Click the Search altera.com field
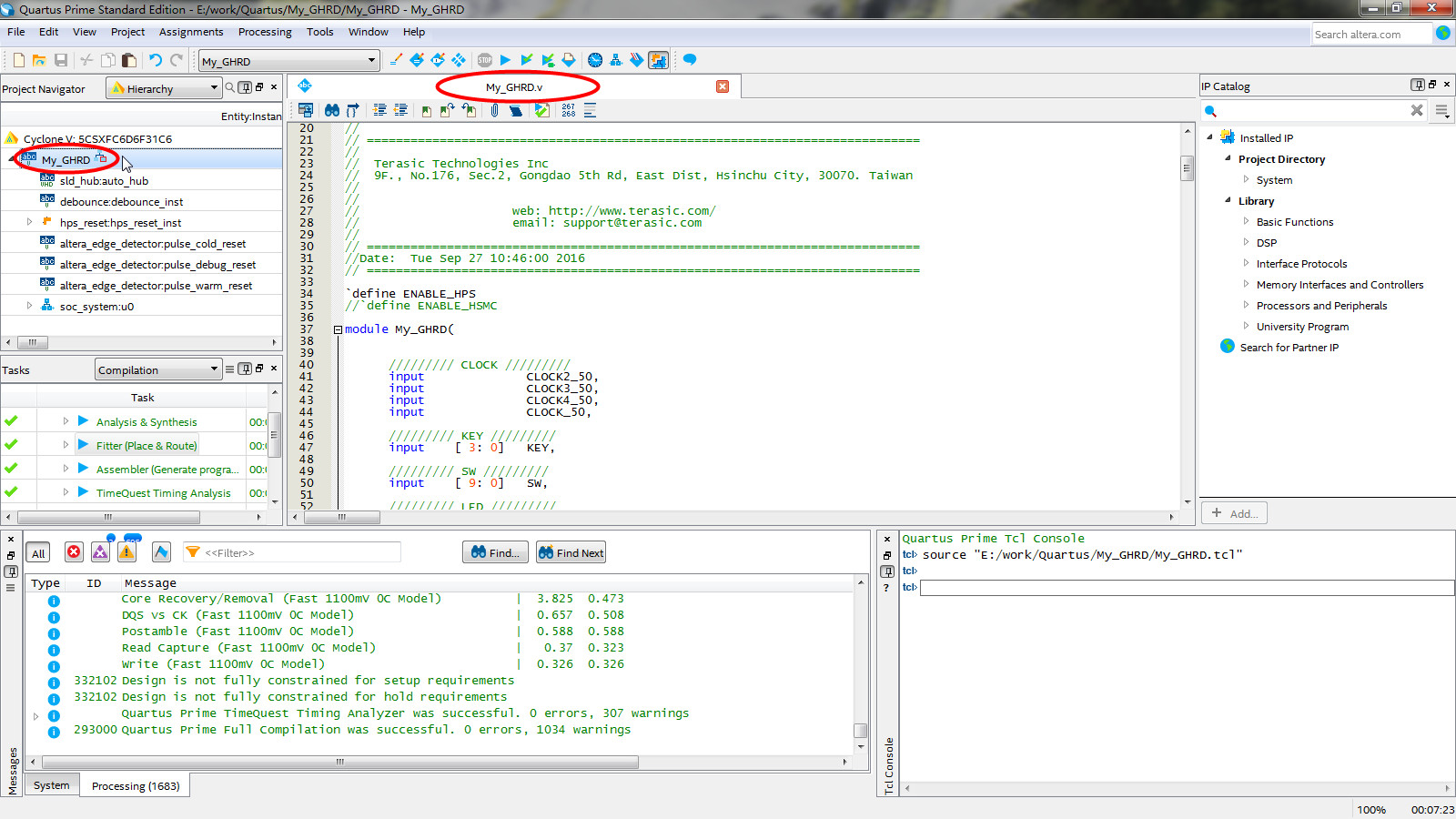The image size is (1456, 819). coord(1371,35)
